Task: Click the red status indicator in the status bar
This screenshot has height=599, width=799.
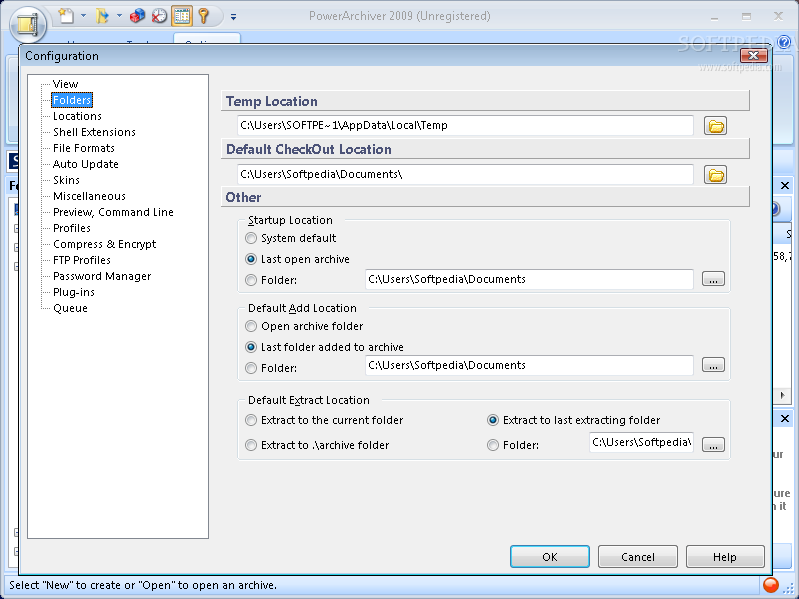Action: click(x=770, y=585)
